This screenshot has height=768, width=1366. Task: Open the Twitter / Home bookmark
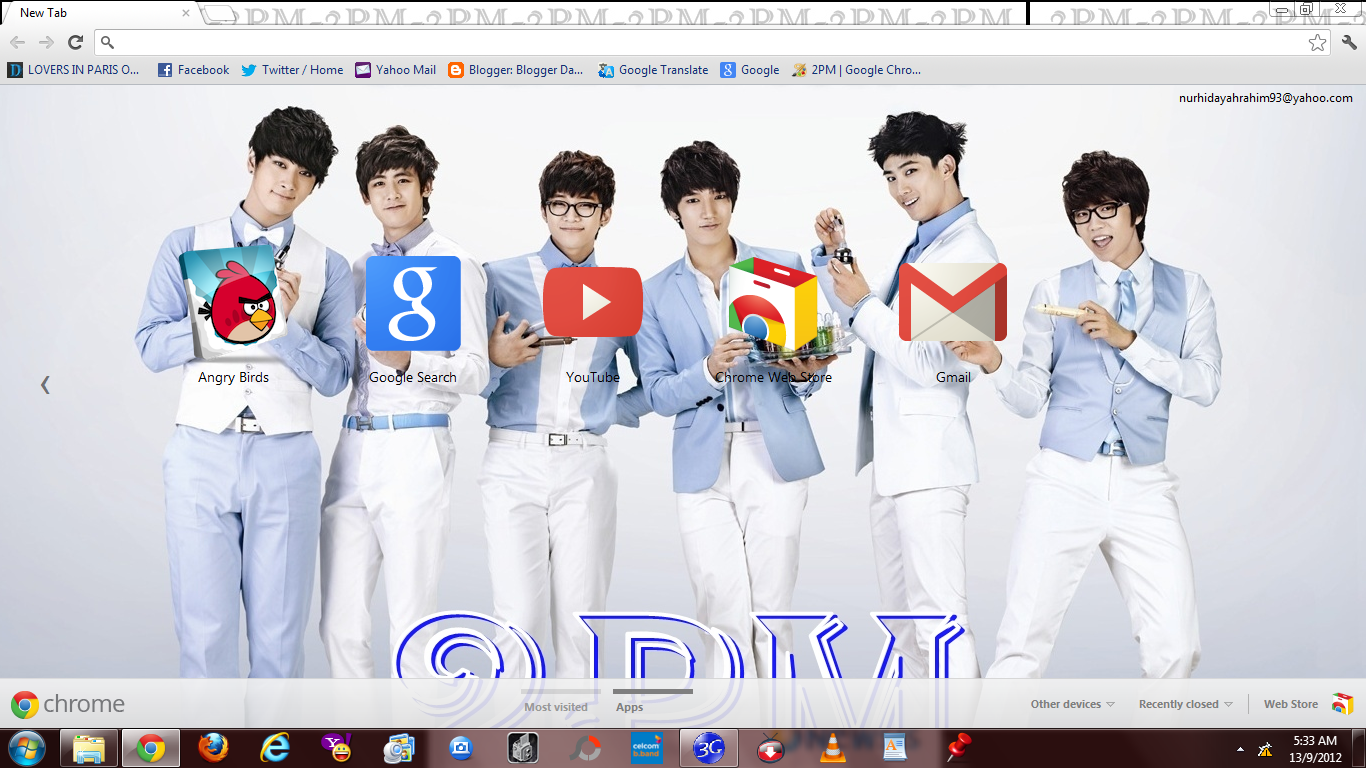point(292,70)
